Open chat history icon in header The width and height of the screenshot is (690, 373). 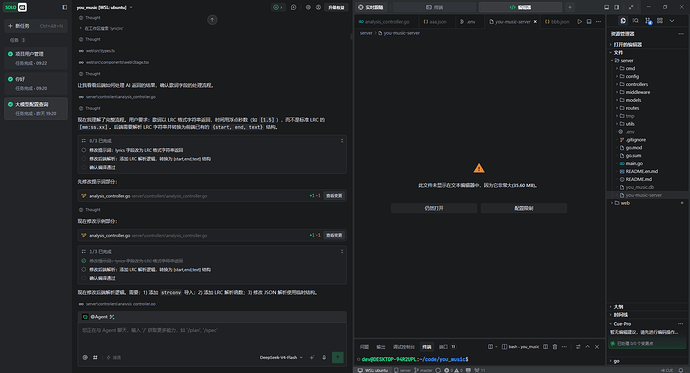pos(294,7)
